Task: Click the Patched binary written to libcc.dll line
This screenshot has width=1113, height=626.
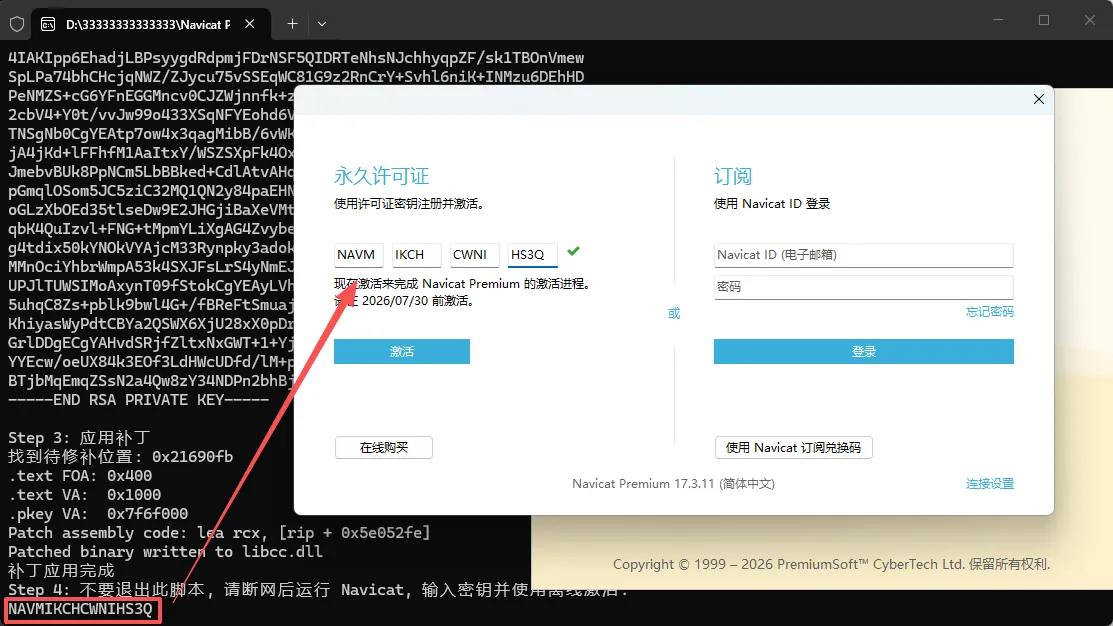Action: coord(165,551)
